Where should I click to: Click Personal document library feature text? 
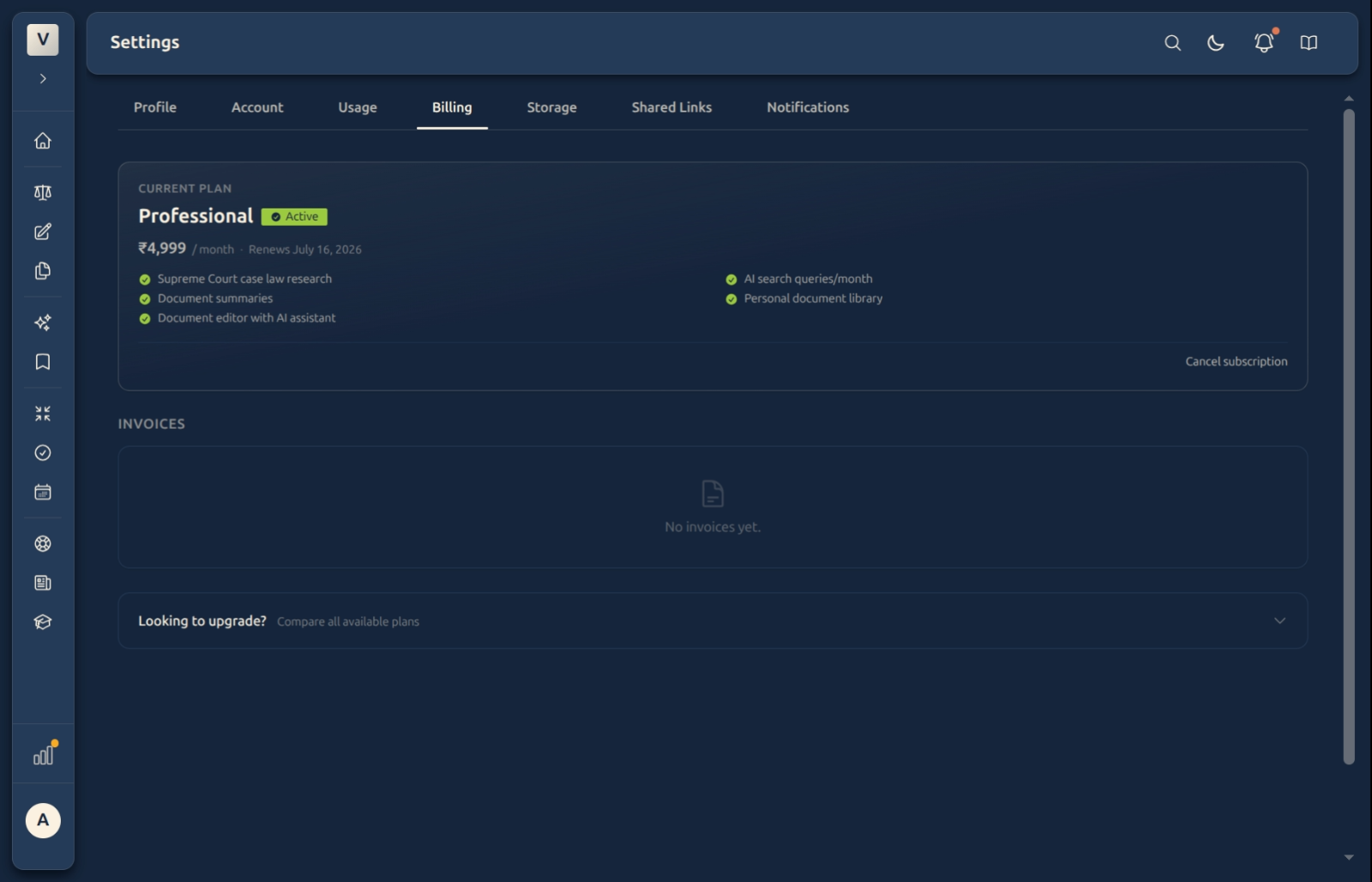pos(813,299)
